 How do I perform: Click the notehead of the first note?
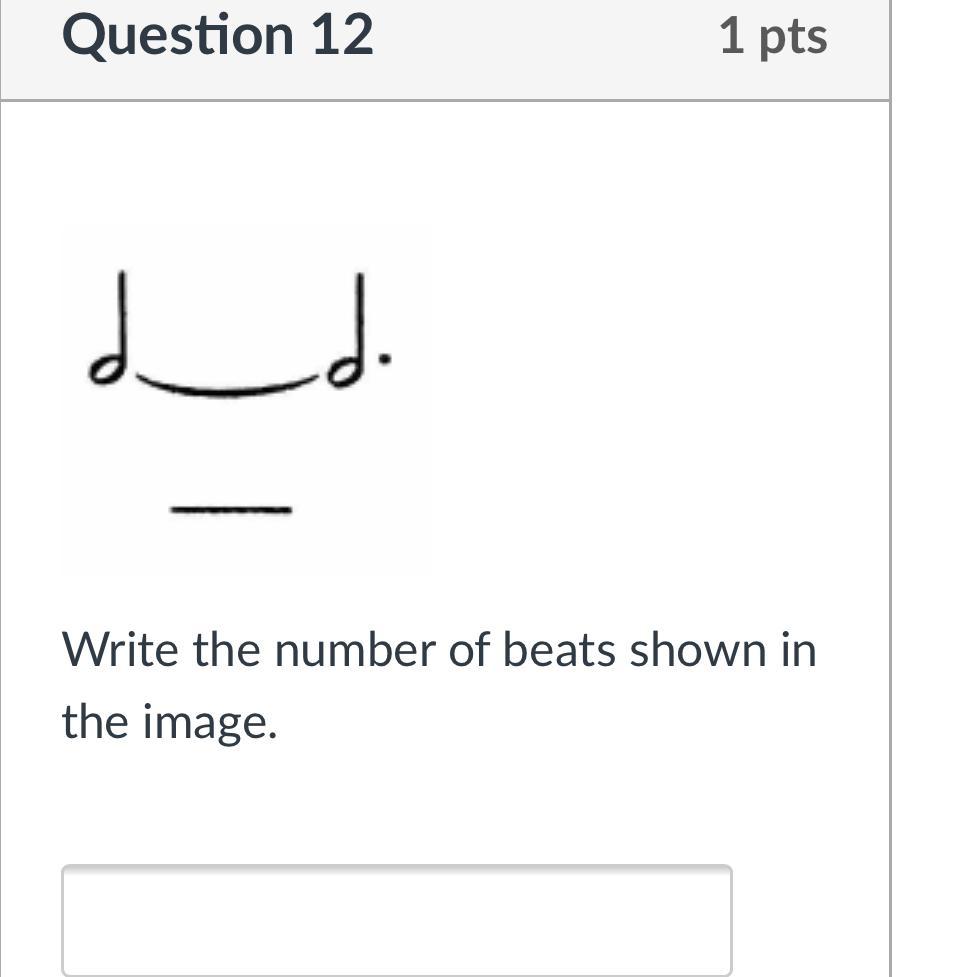pos(104,372)
